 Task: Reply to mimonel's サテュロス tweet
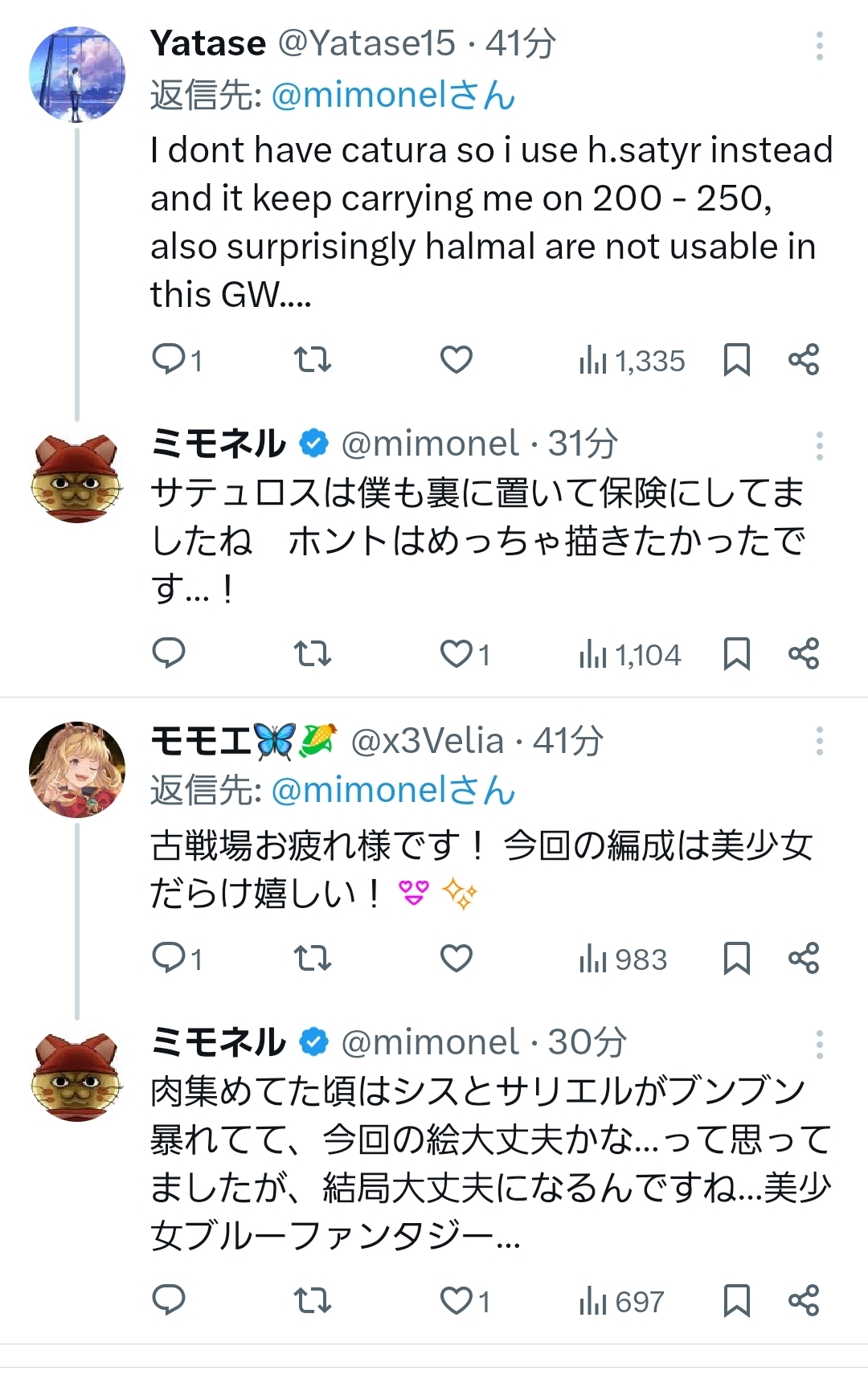(x=169, y=653)
